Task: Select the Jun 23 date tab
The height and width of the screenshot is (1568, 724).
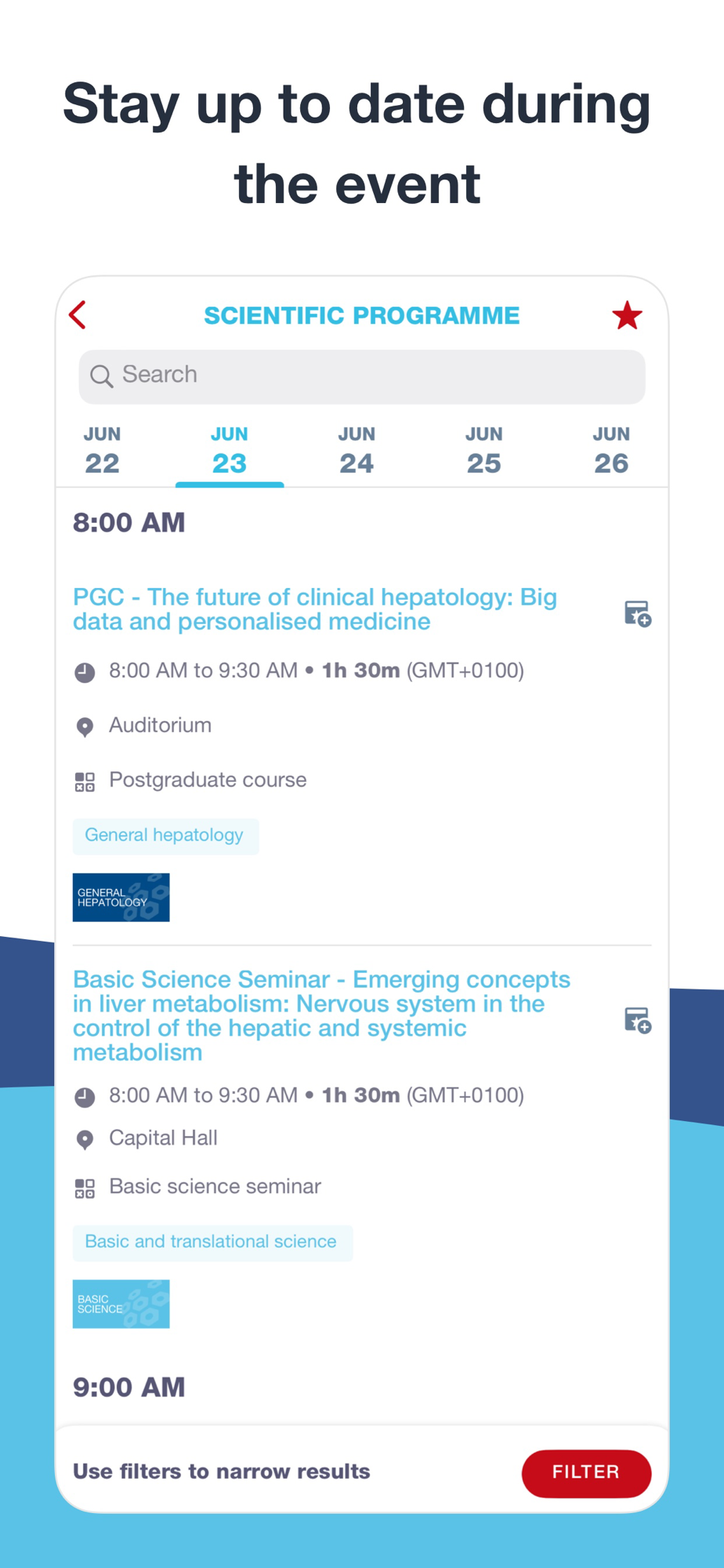Action: [230, 452]
